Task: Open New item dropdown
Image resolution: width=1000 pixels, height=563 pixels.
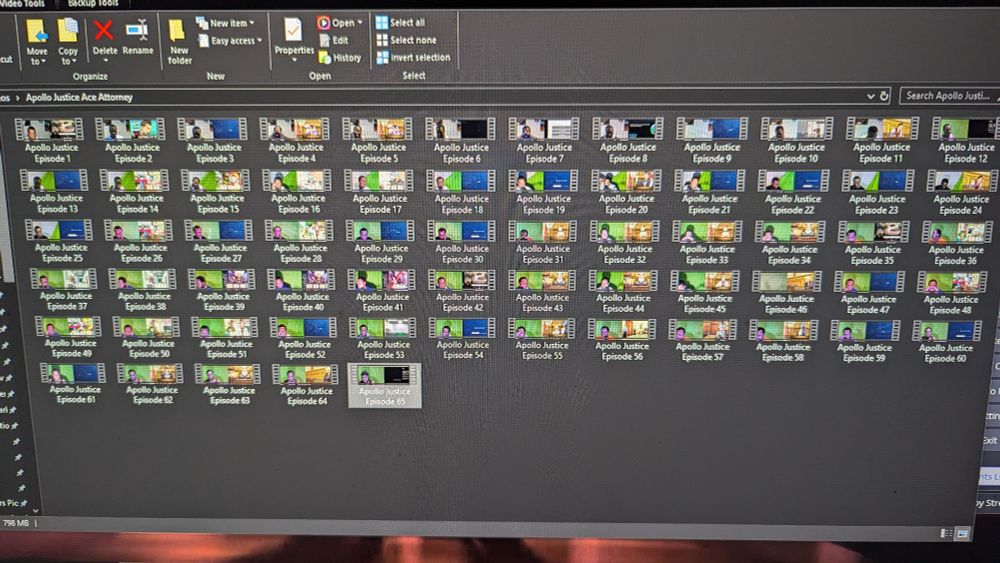Action: [225, 23]
